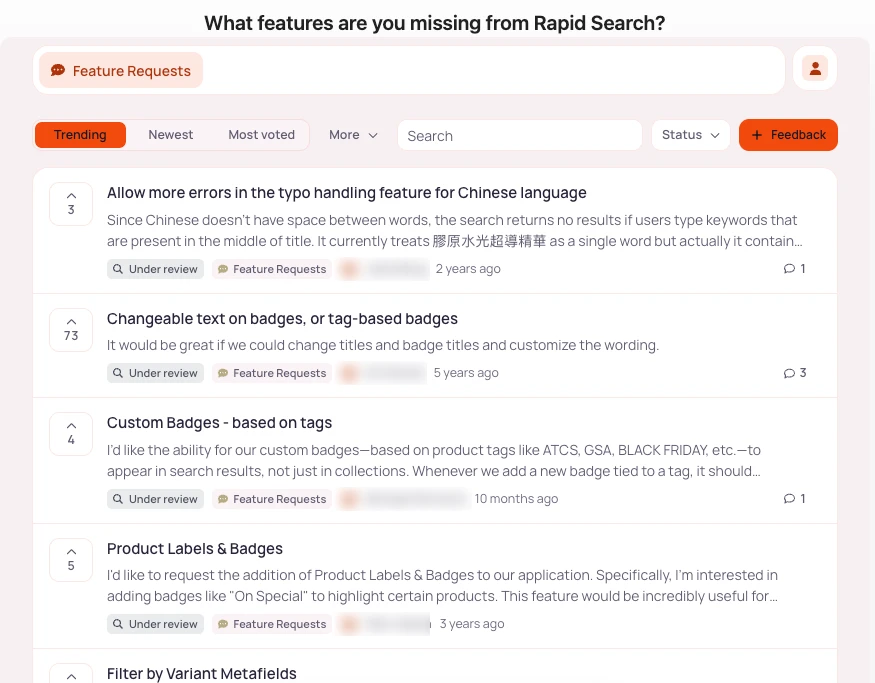This screenshot has width=875, height=683.
Task: Click the description mentioning "On Special" badges
Action: tap(443, 585)
